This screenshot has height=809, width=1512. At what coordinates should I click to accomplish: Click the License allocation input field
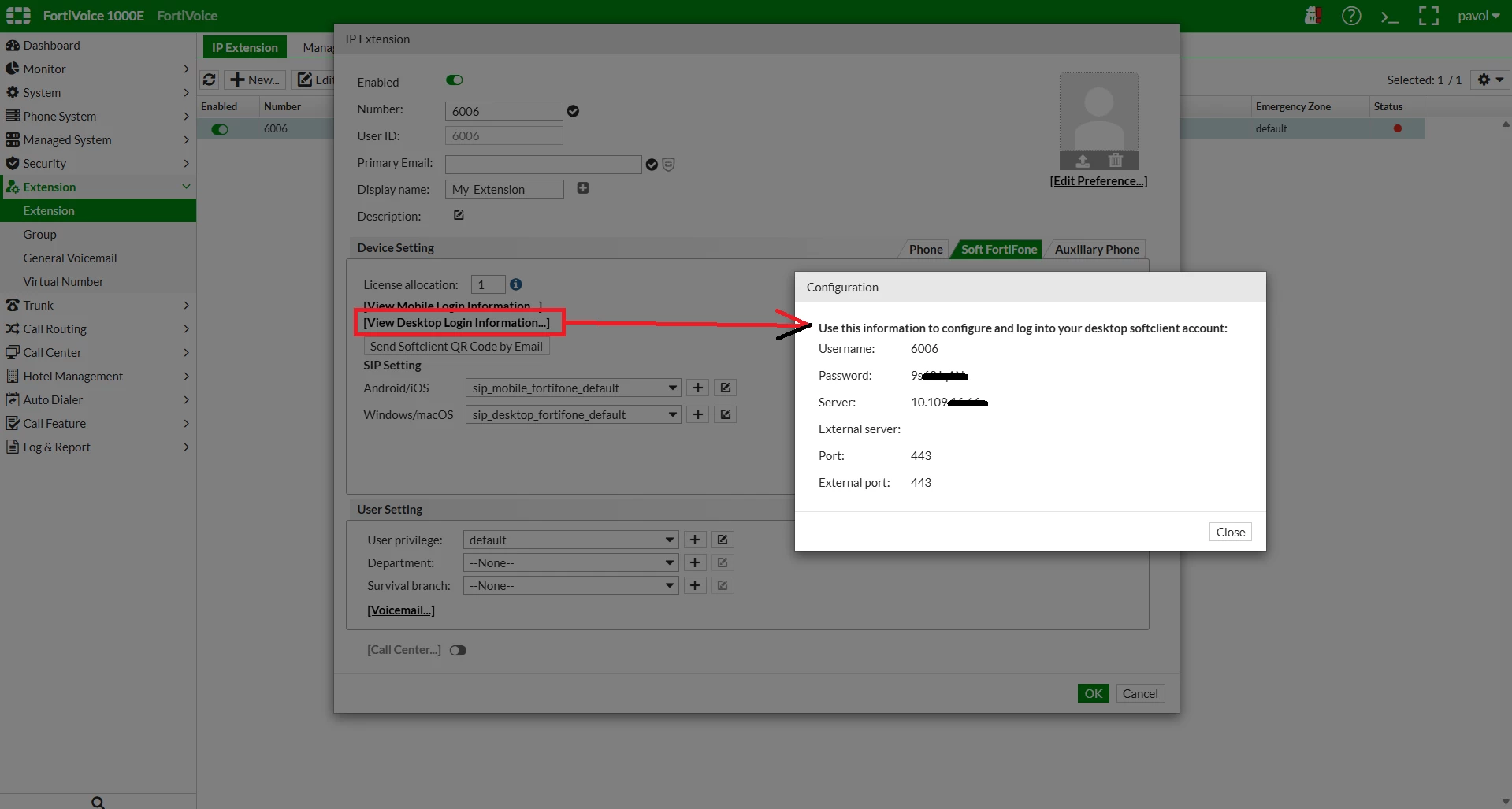point(488,284)
